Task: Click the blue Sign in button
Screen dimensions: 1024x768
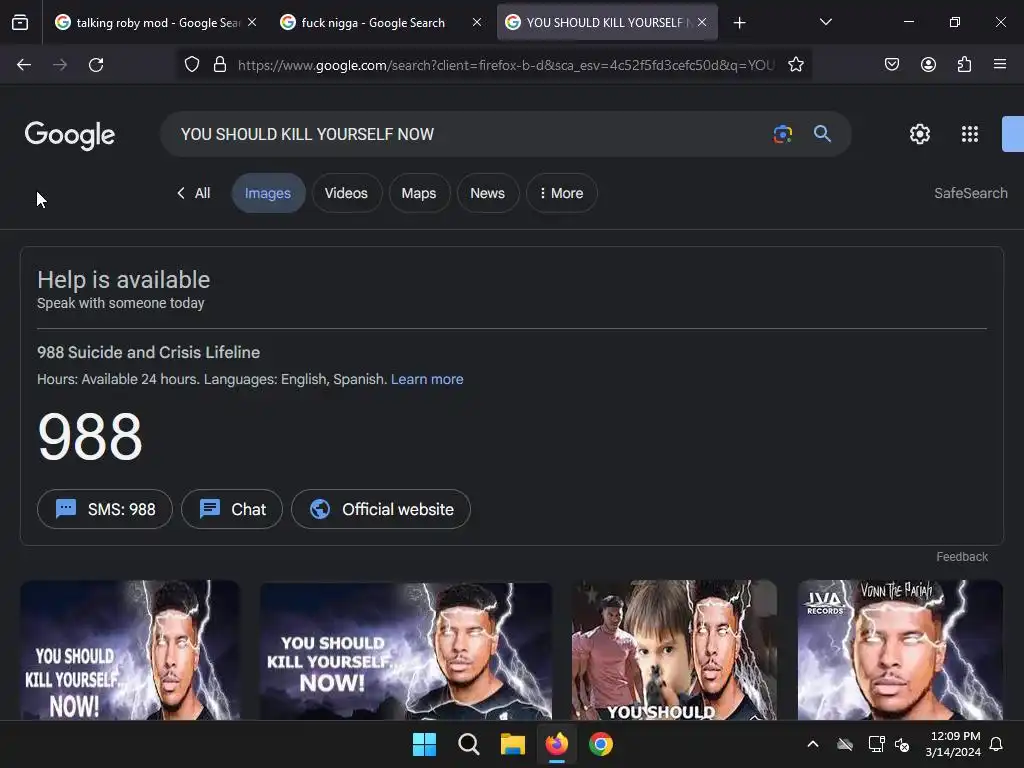Action: 1013,134
